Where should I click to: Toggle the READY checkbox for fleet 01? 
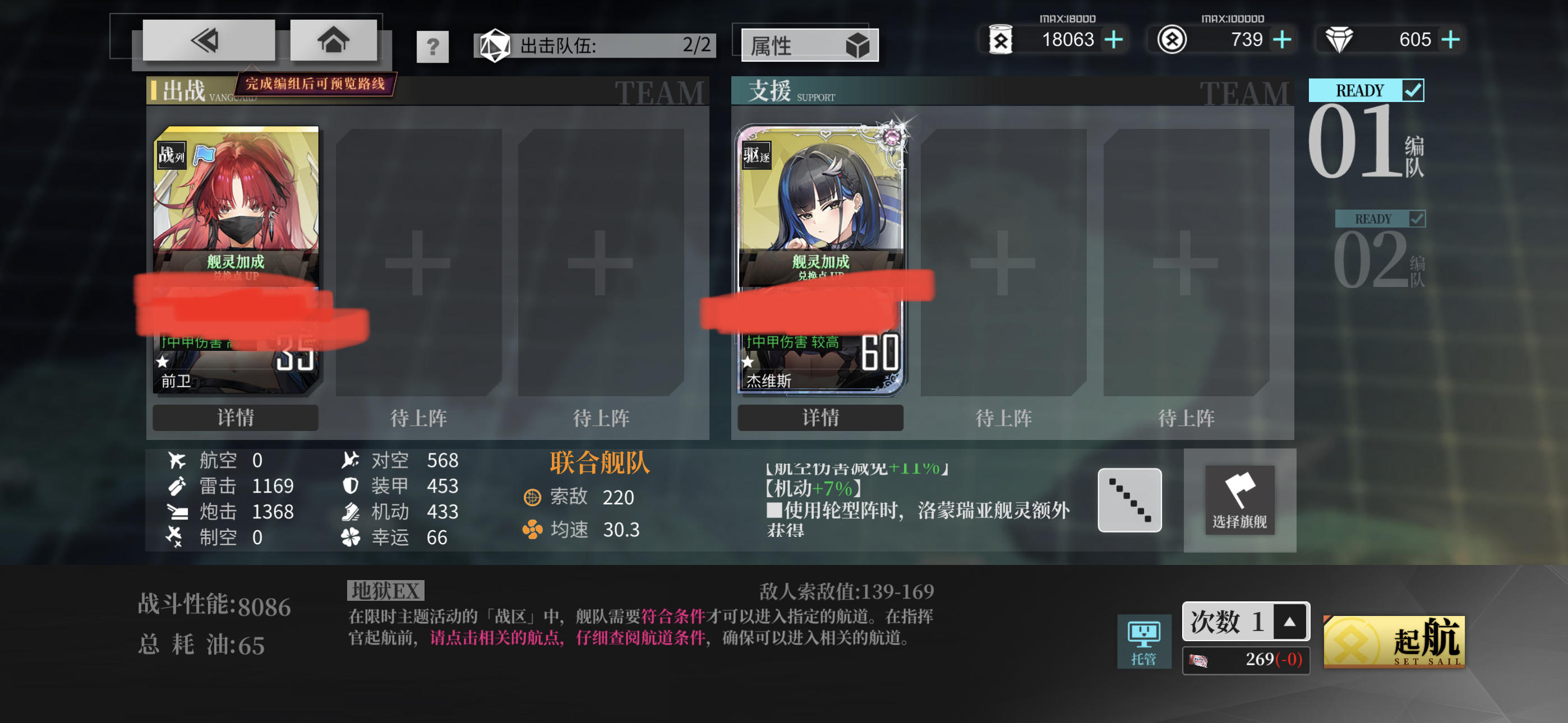1412,91
